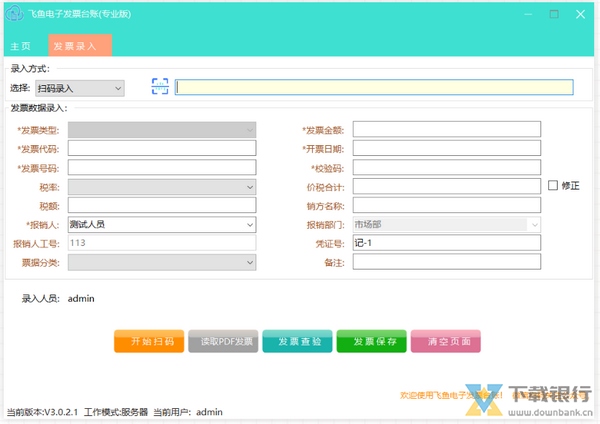
Task: Click the 发票查验 button
Action: pyautogui.click(x=297, y=341)
